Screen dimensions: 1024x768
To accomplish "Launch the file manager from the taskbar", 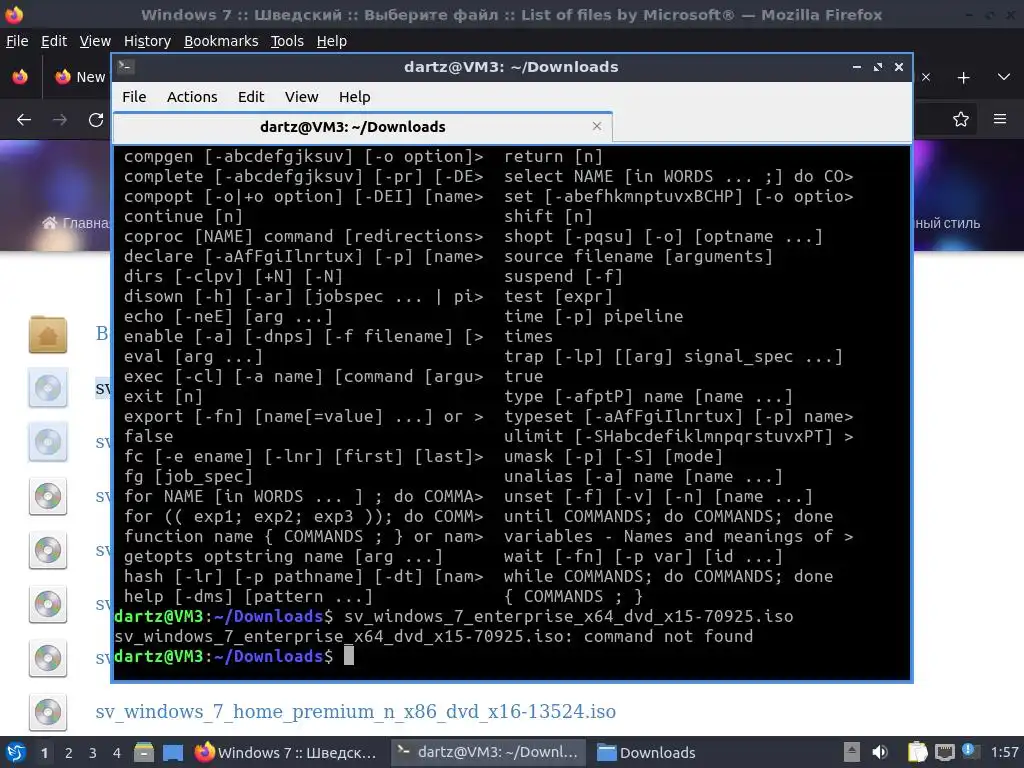I will pos(144,752).
